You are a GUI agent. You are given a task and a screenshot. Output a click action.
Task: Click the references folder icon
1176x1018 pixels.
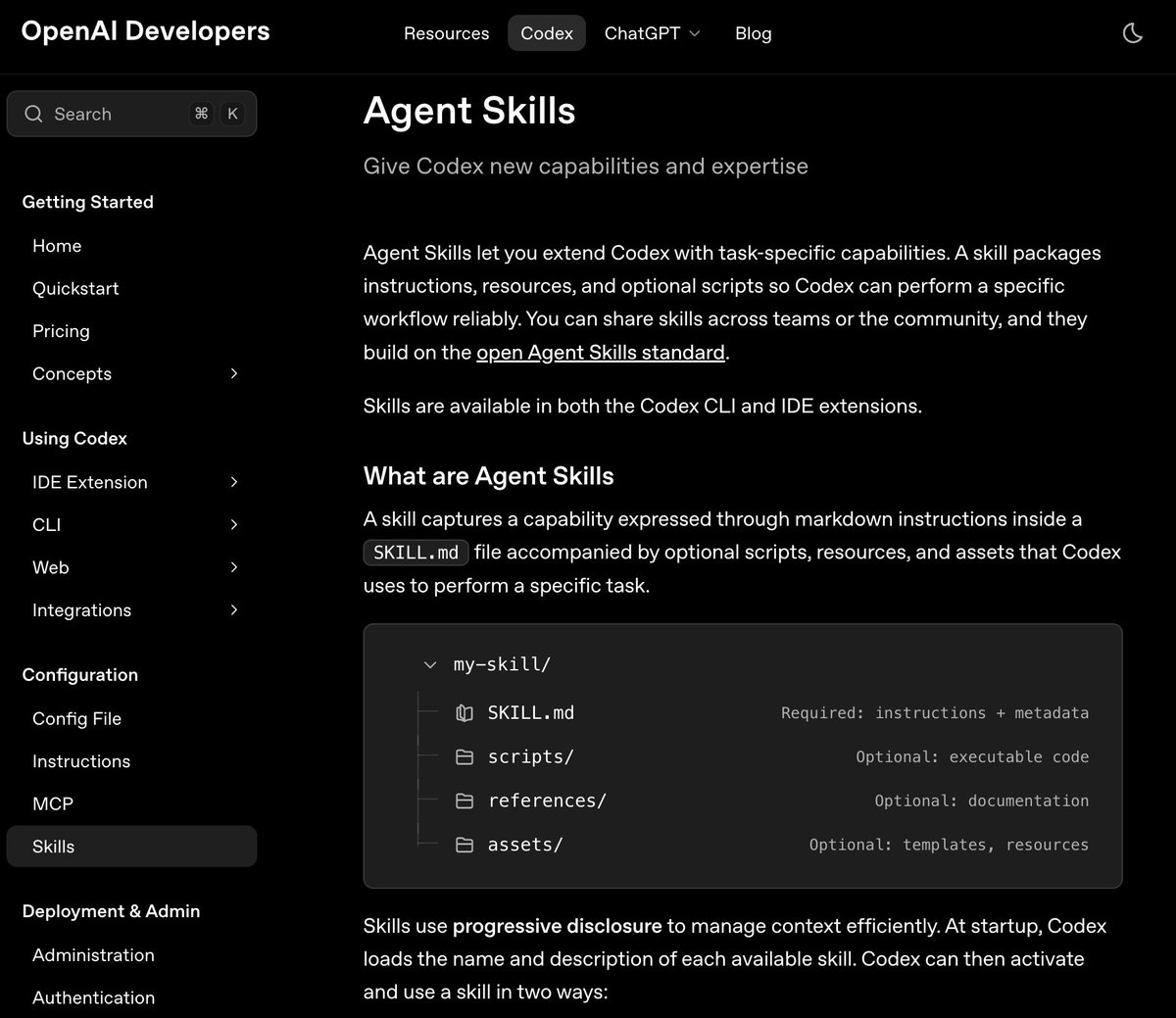click(465, 800)
